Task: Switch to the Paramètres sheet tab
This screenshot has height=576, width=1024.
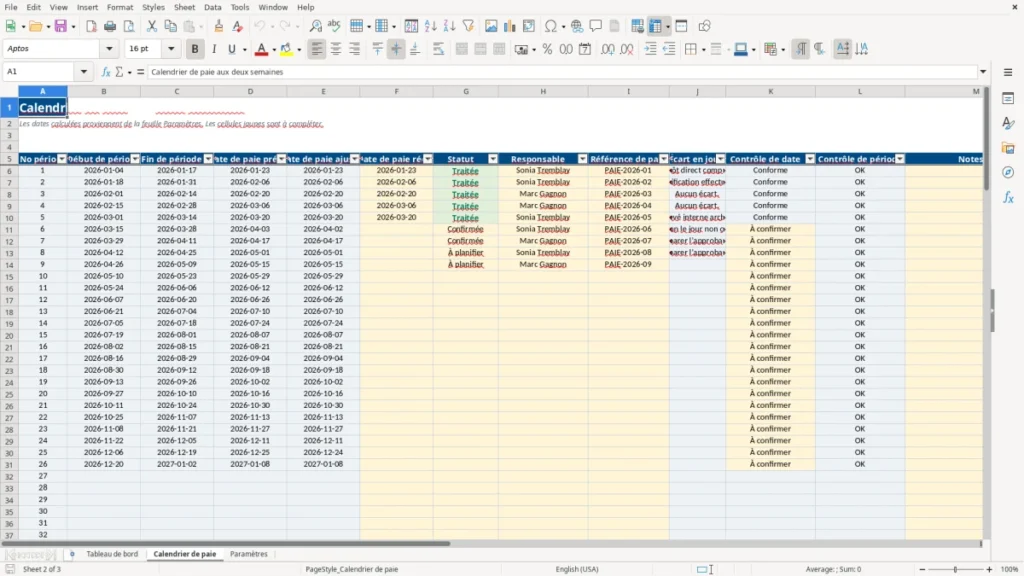Action: click(249, 554)
